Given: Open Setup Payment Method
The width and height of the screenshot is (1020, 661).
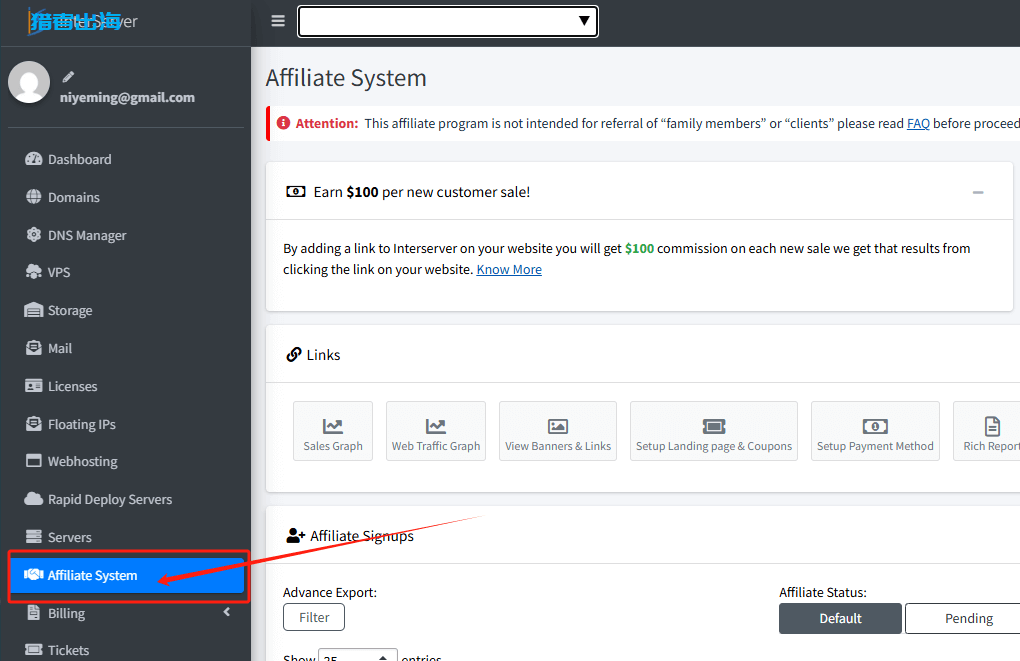Looking at the screenshot, I should 875,431.
